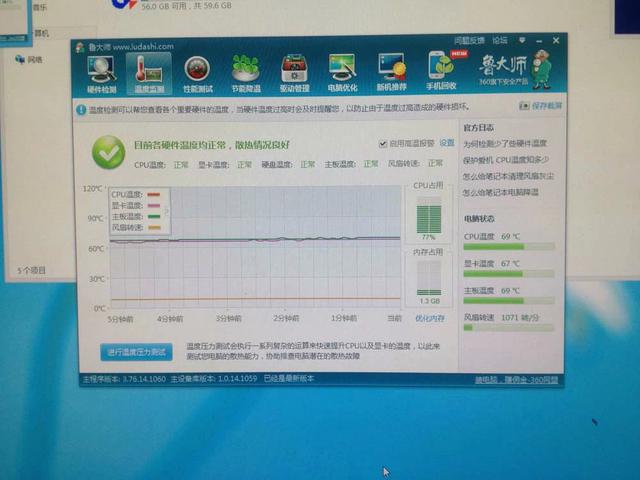This screenshot has height=480, width=640.
Task: Toggle the 启用高温报警 checkbox
Action: click(382, 144)
